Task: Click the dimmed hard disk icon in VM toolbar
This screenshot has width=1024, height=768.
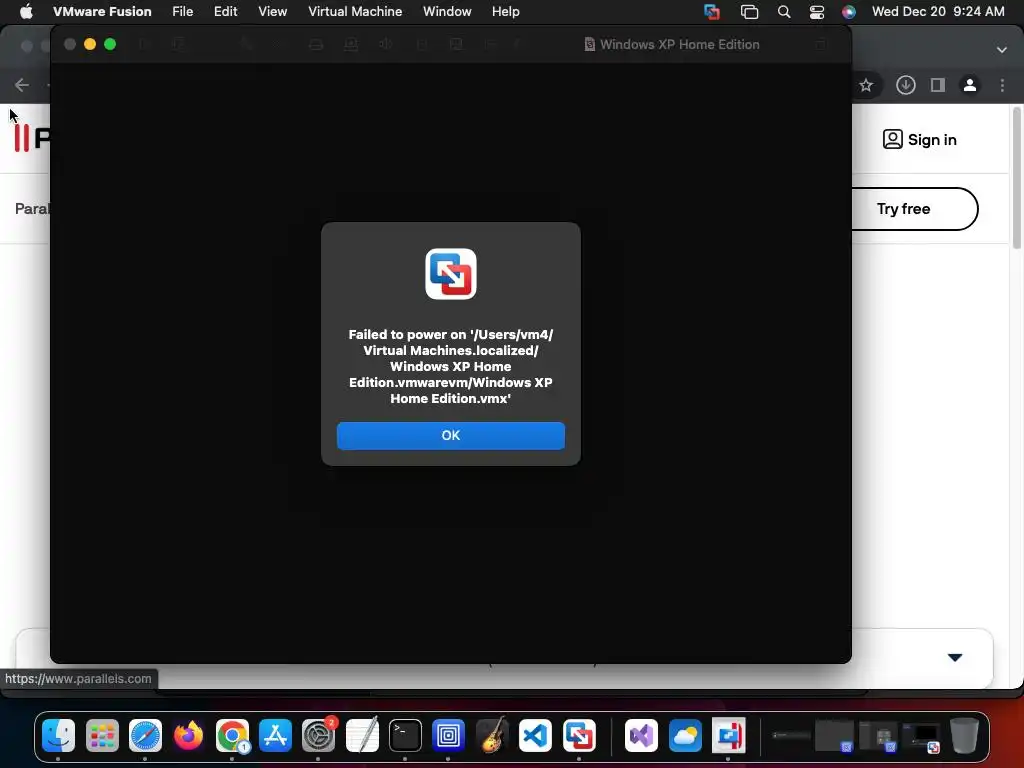Action: tap(316, 44)
